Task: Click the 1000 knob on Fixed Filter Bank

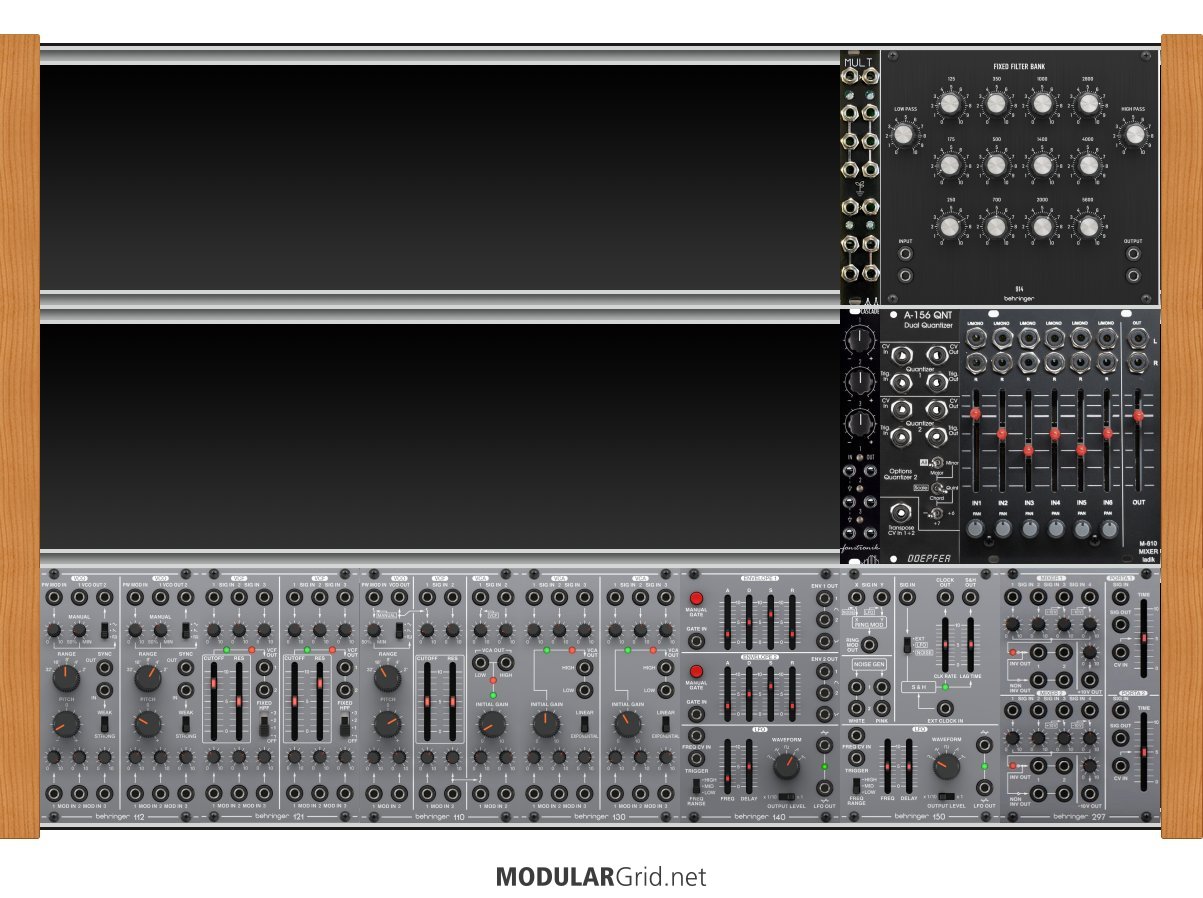Action: pyautogui.click(x=1042, y=104)
